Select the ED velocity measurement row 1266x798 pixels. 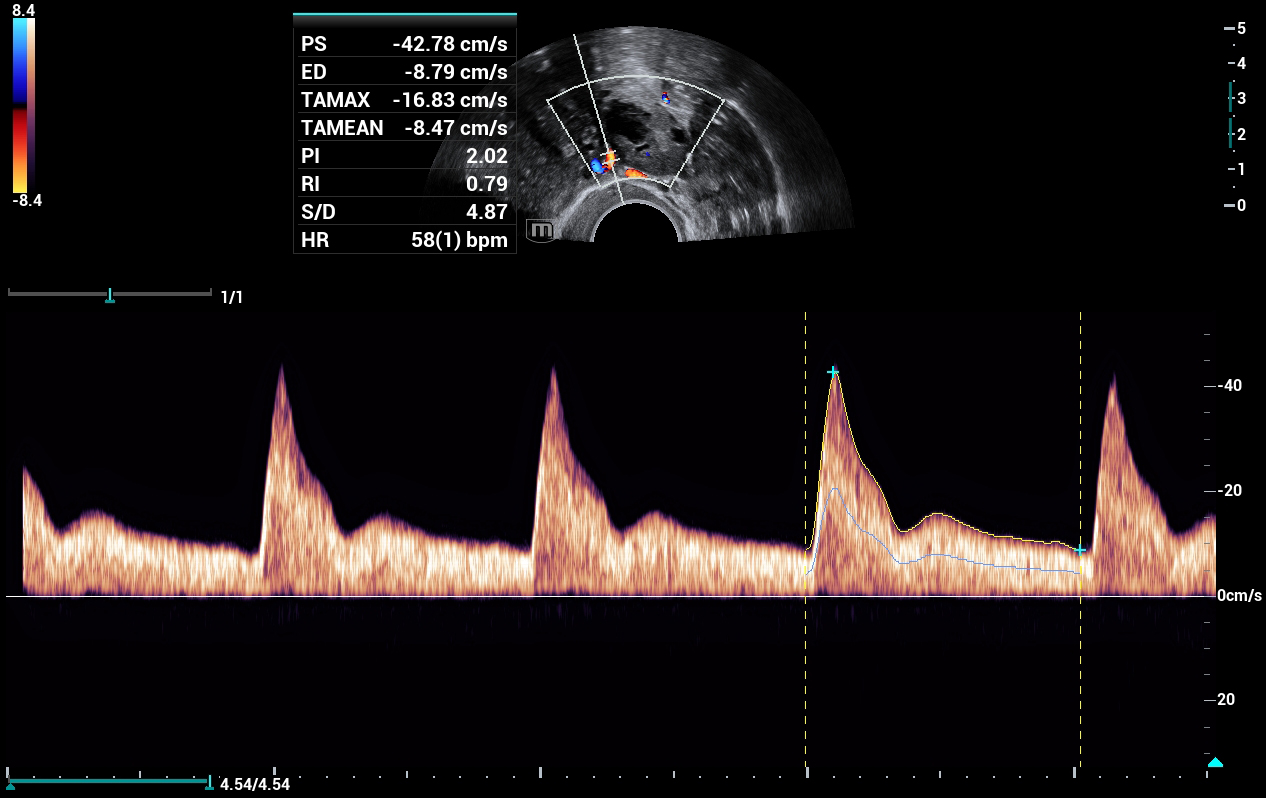(x=404, y=73)
